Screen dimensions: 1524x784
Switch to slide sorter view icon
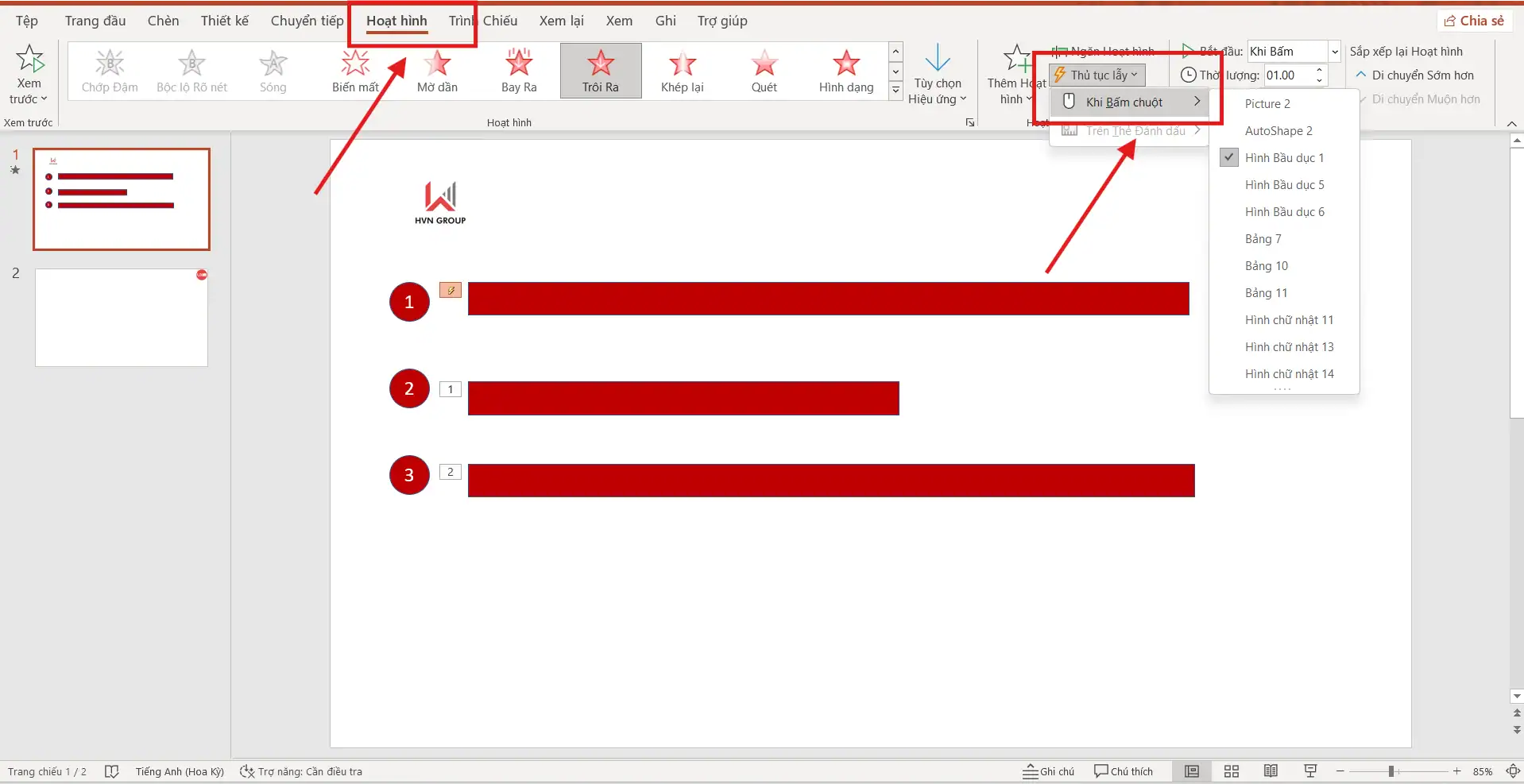coord(1231,771)
